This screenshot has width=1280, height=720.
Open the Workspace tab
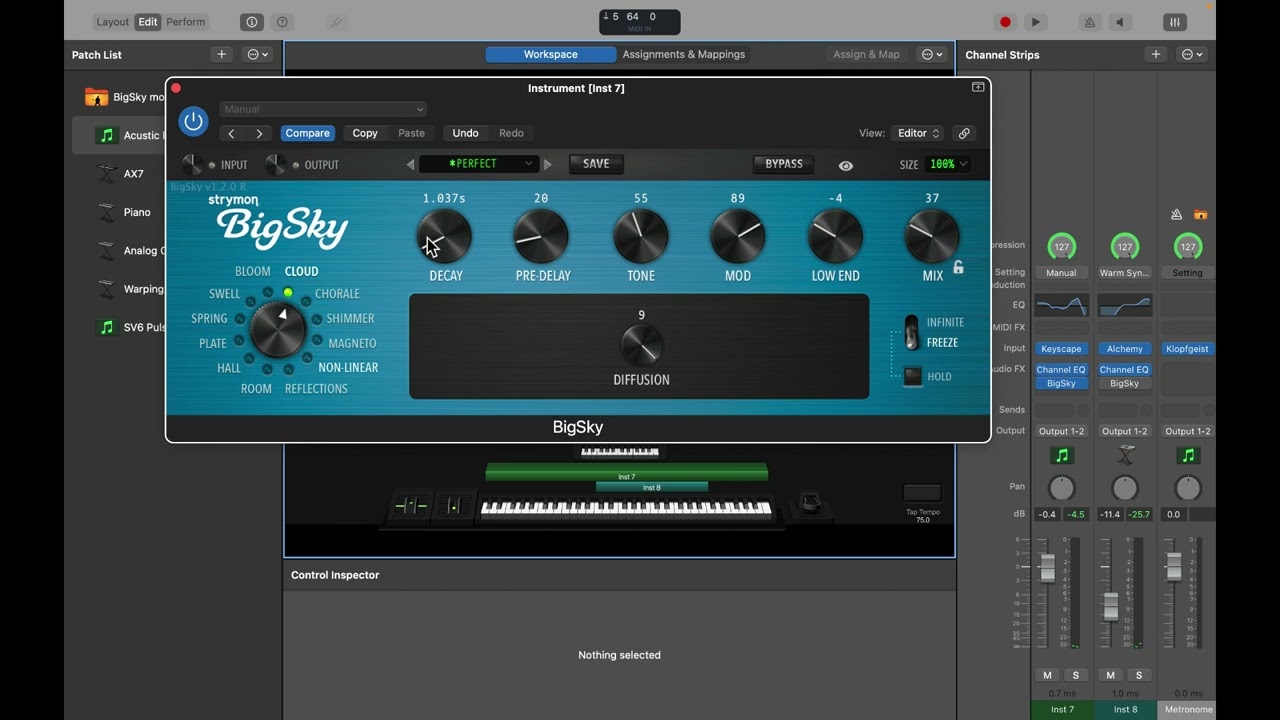(551, 54)
